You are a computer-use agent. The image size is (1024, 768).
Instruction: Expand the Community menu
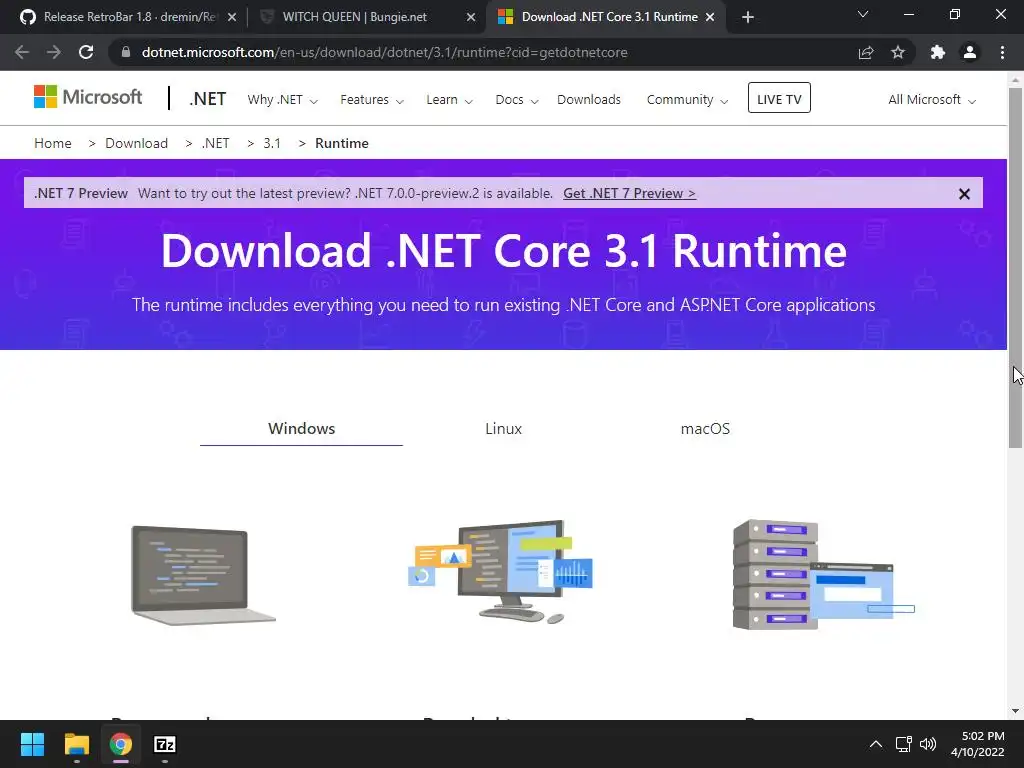pyautogui.click(x=687, y=99)
